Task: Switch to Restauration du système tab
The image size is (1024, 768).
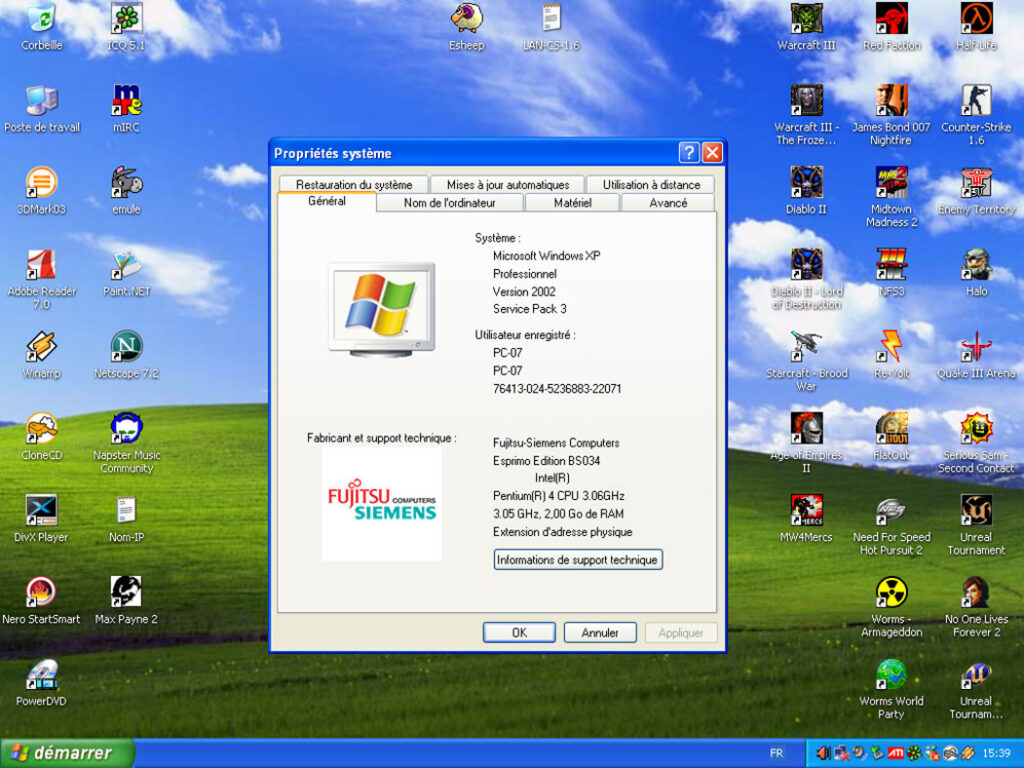Action: (353, 185)
